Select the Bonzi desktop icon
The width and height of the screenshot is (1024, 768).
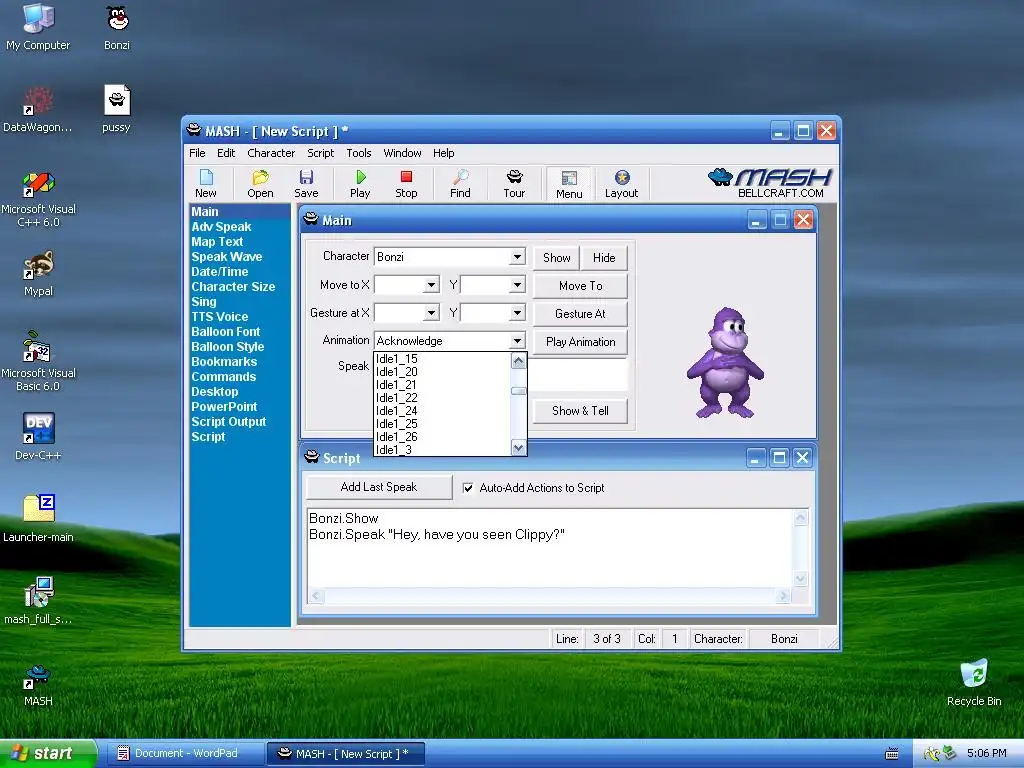pos(117,27)
